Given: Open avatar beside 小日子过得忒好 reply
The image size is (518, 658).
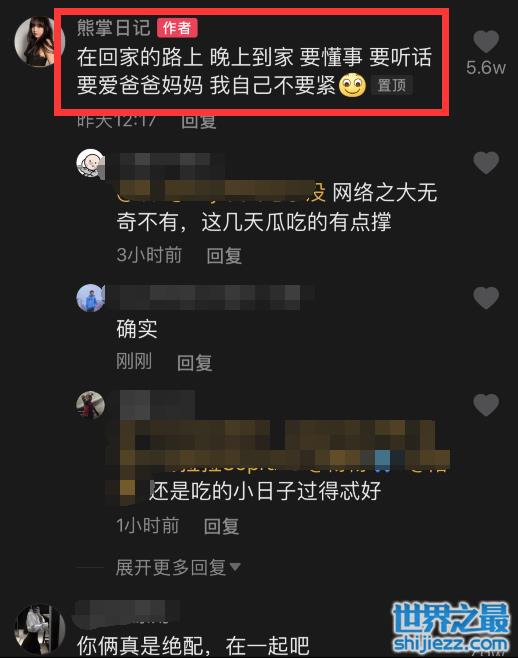Looking at the screenshot, I should tap(91, 405).
